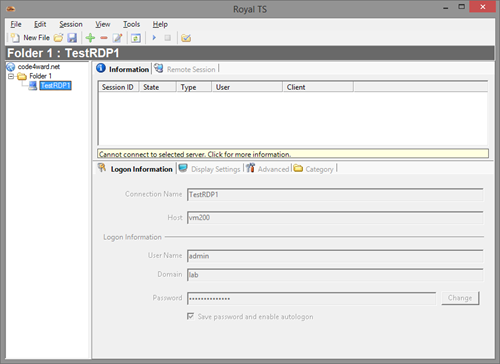Select the Logon Information tab

click(135, 169)
